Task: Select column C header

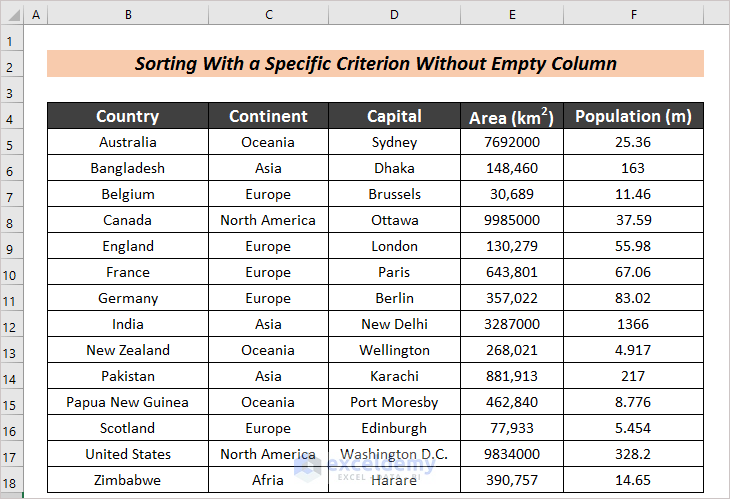Action: [x=268, y=16]
